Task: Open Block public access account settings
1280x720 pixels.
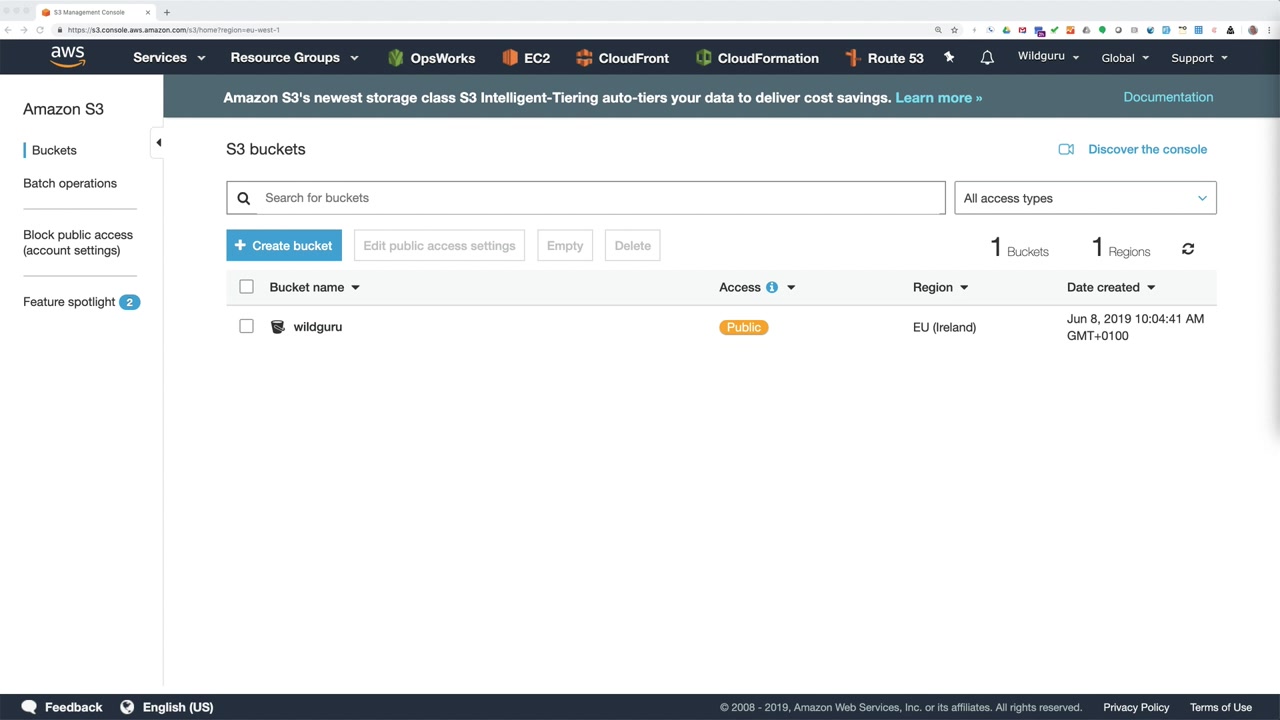Action: (x=78, y=243)
